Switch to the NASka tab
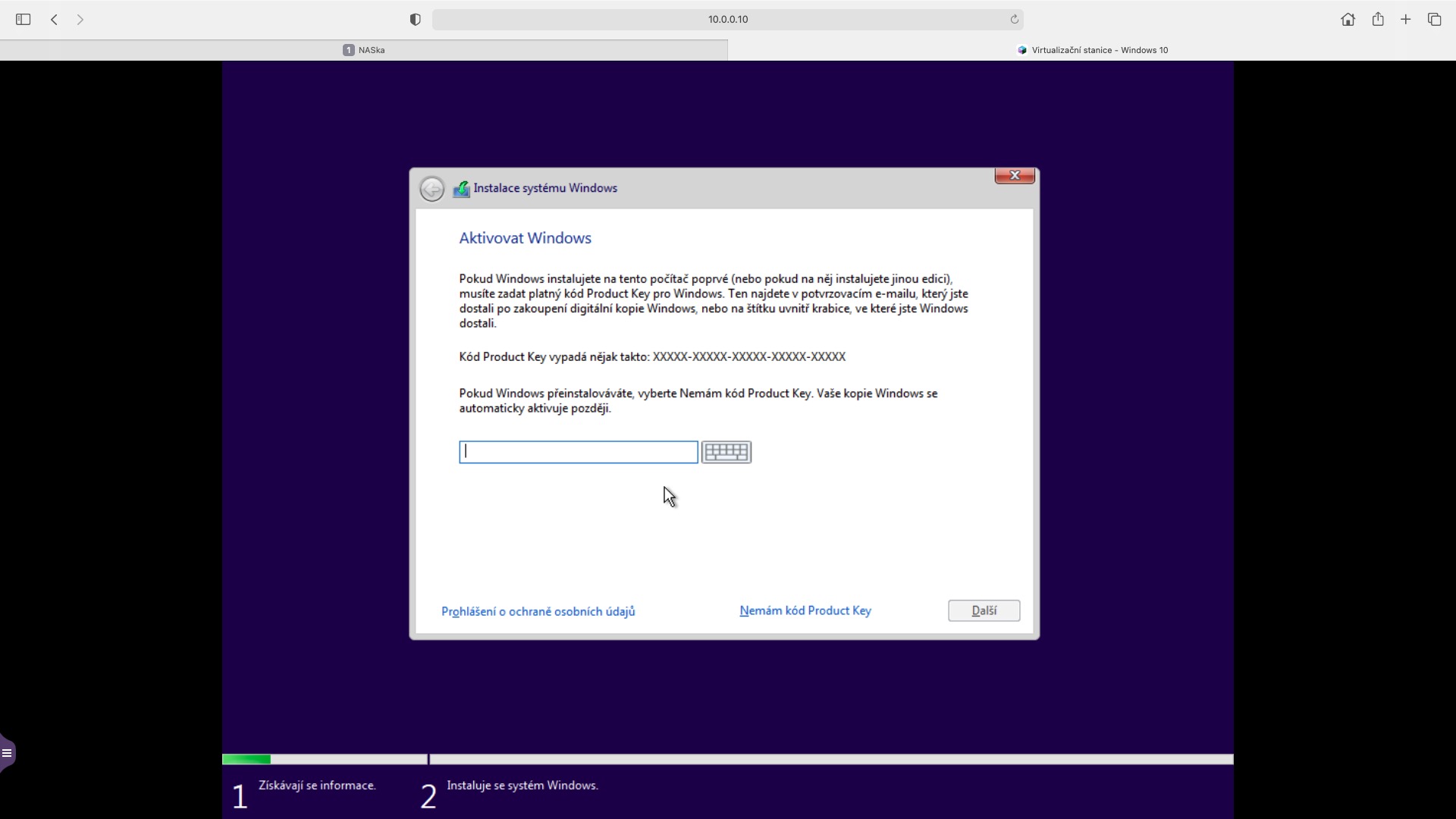 click(x=364, y=50)
